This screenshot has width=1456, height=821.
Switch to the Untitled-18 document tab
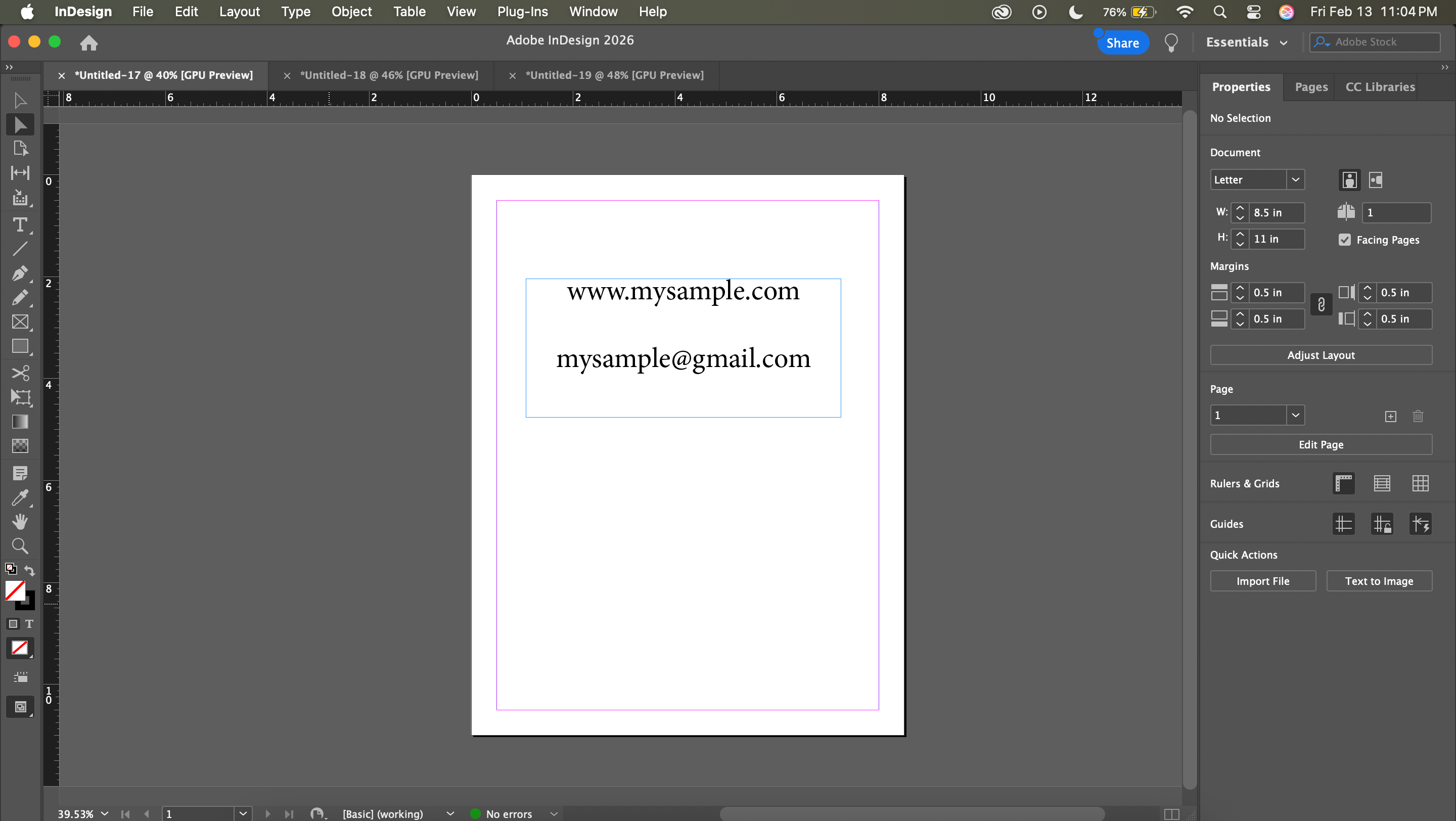[388, 75]
